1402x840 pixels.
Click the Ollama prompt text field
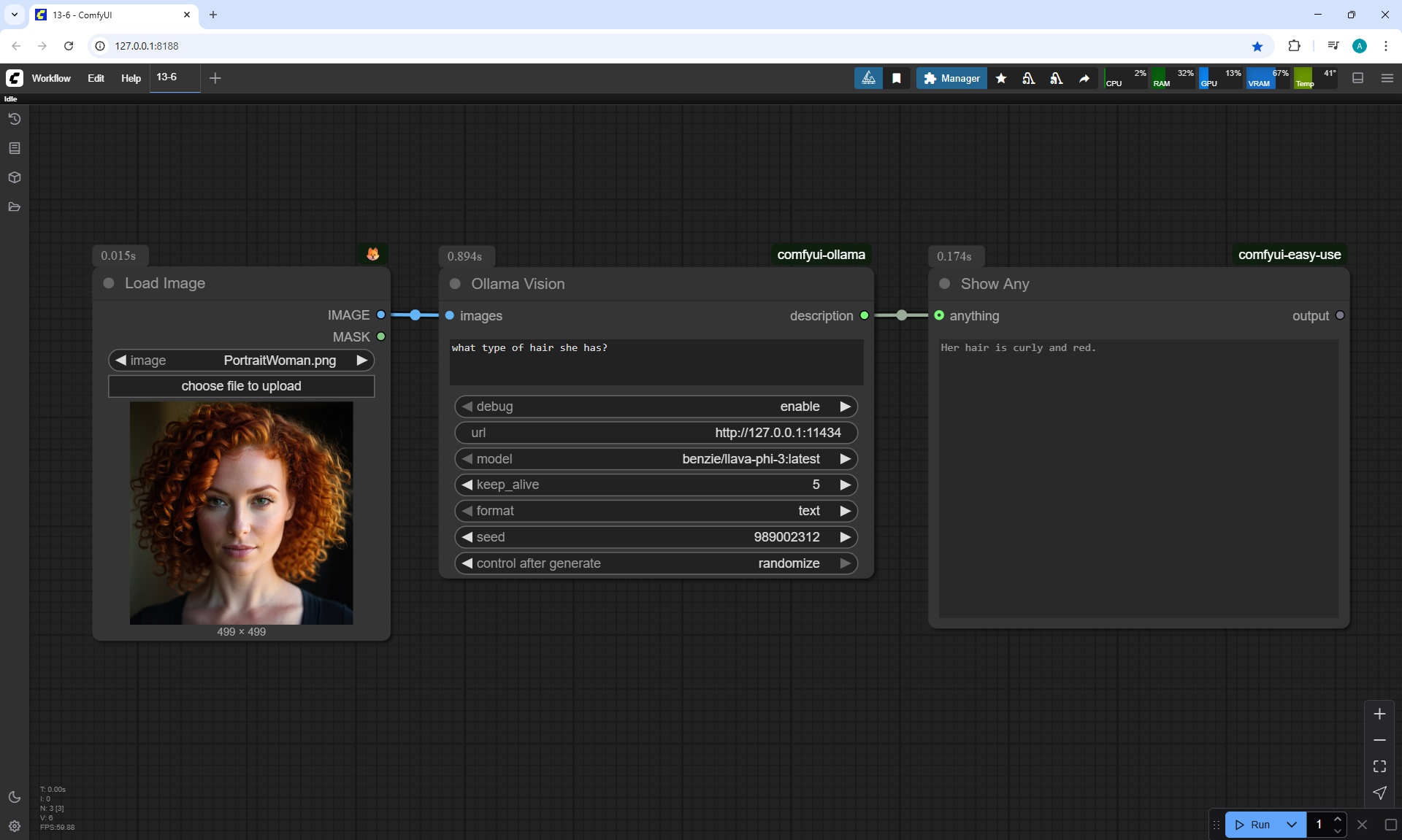(656, 362)
